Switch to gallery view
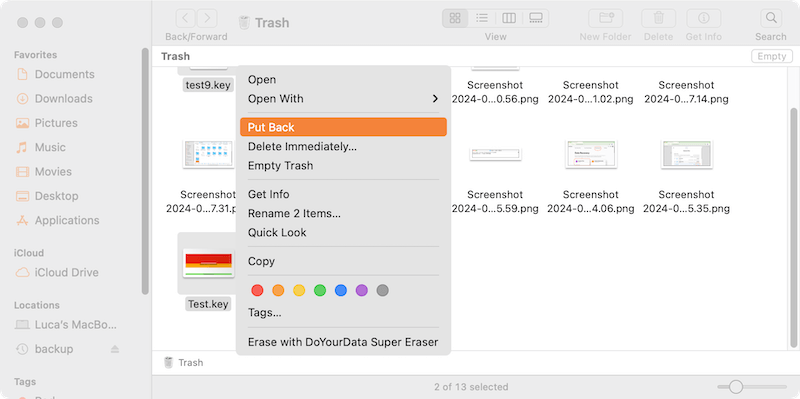 click(x=536, y=19)
